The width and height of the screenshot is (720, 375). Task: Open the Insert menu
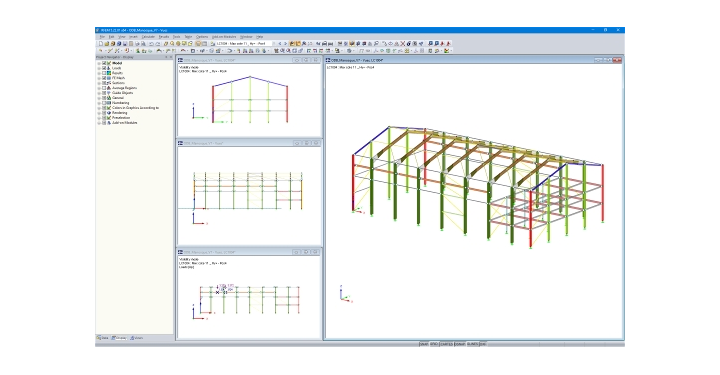tap(133, 36)
